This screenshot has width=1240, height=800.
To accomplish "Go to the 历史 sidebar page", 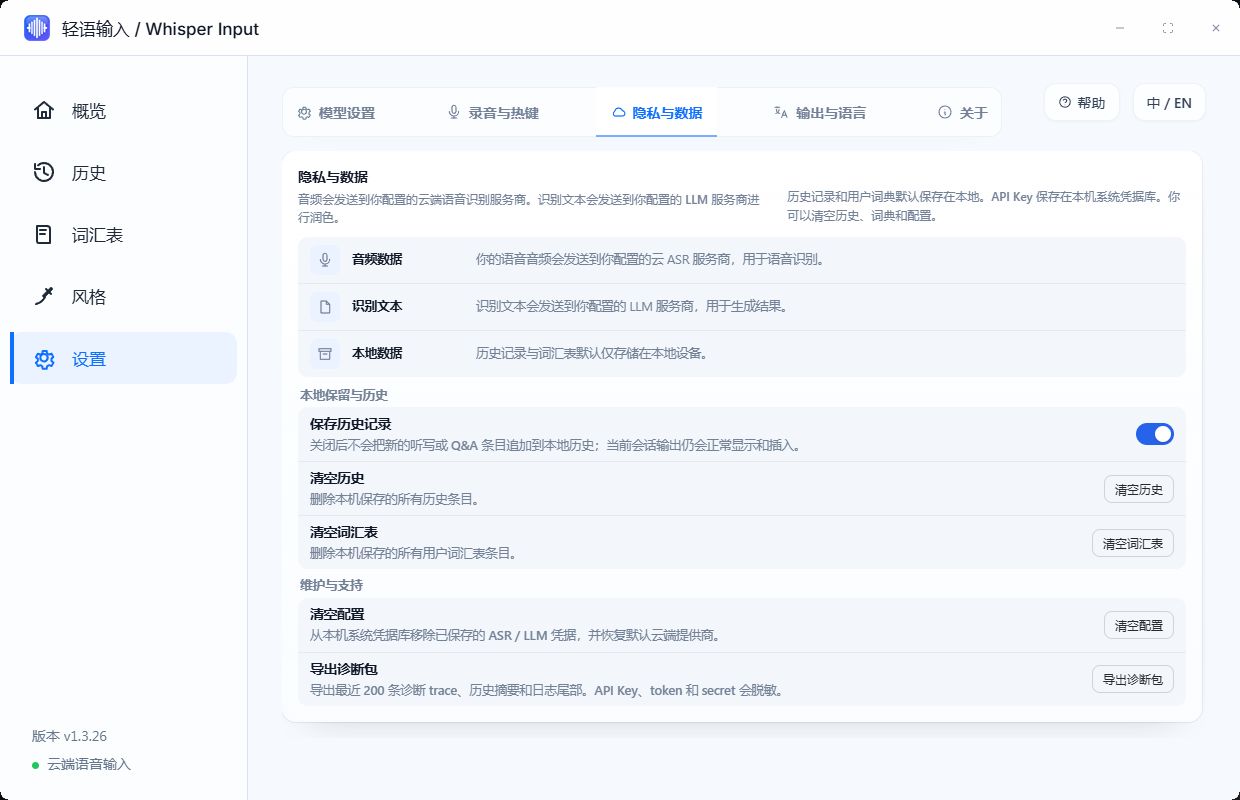I will tap(123, 172).
